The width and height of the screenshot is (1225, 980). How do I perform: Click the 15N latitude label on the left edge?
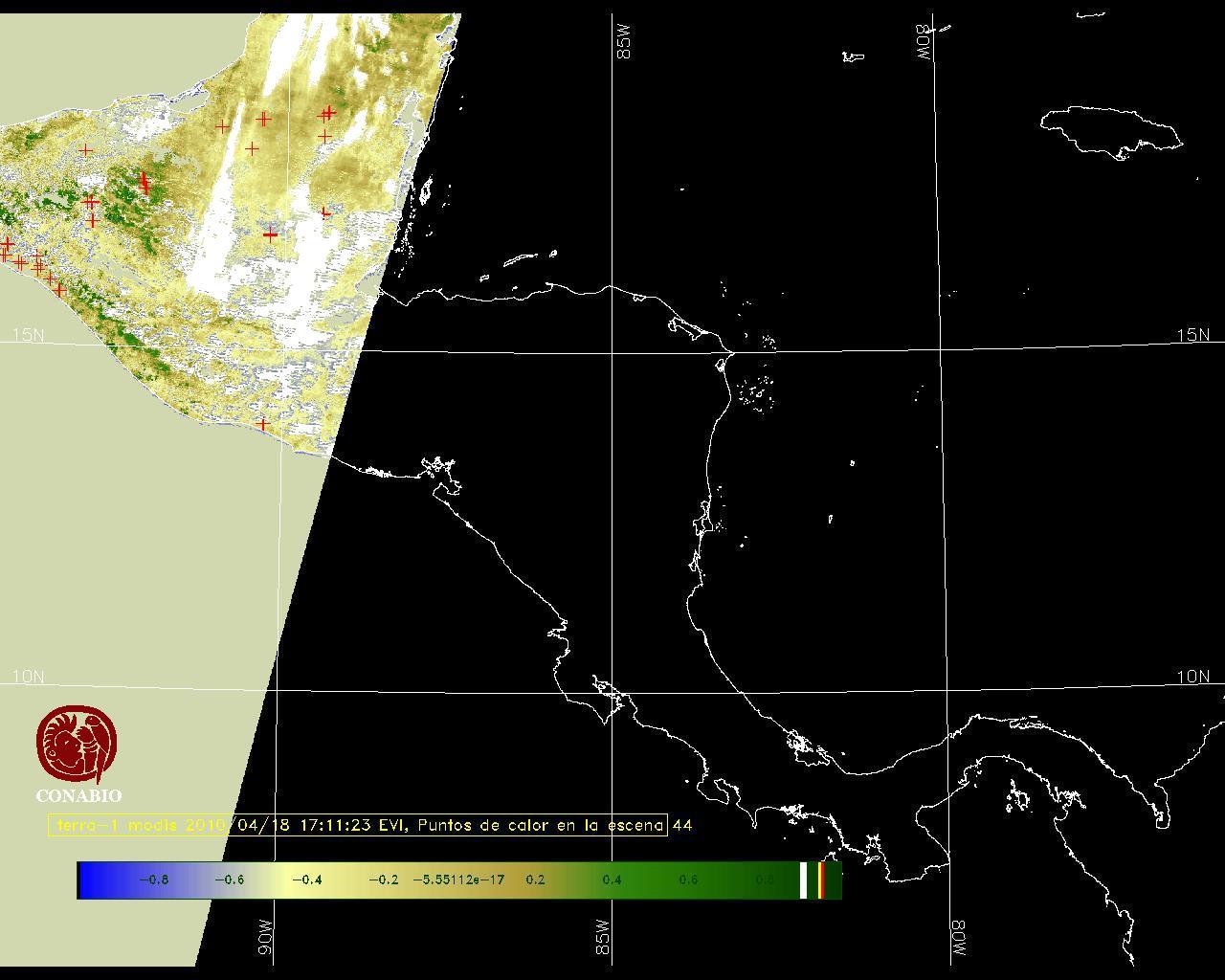(28, 335)
